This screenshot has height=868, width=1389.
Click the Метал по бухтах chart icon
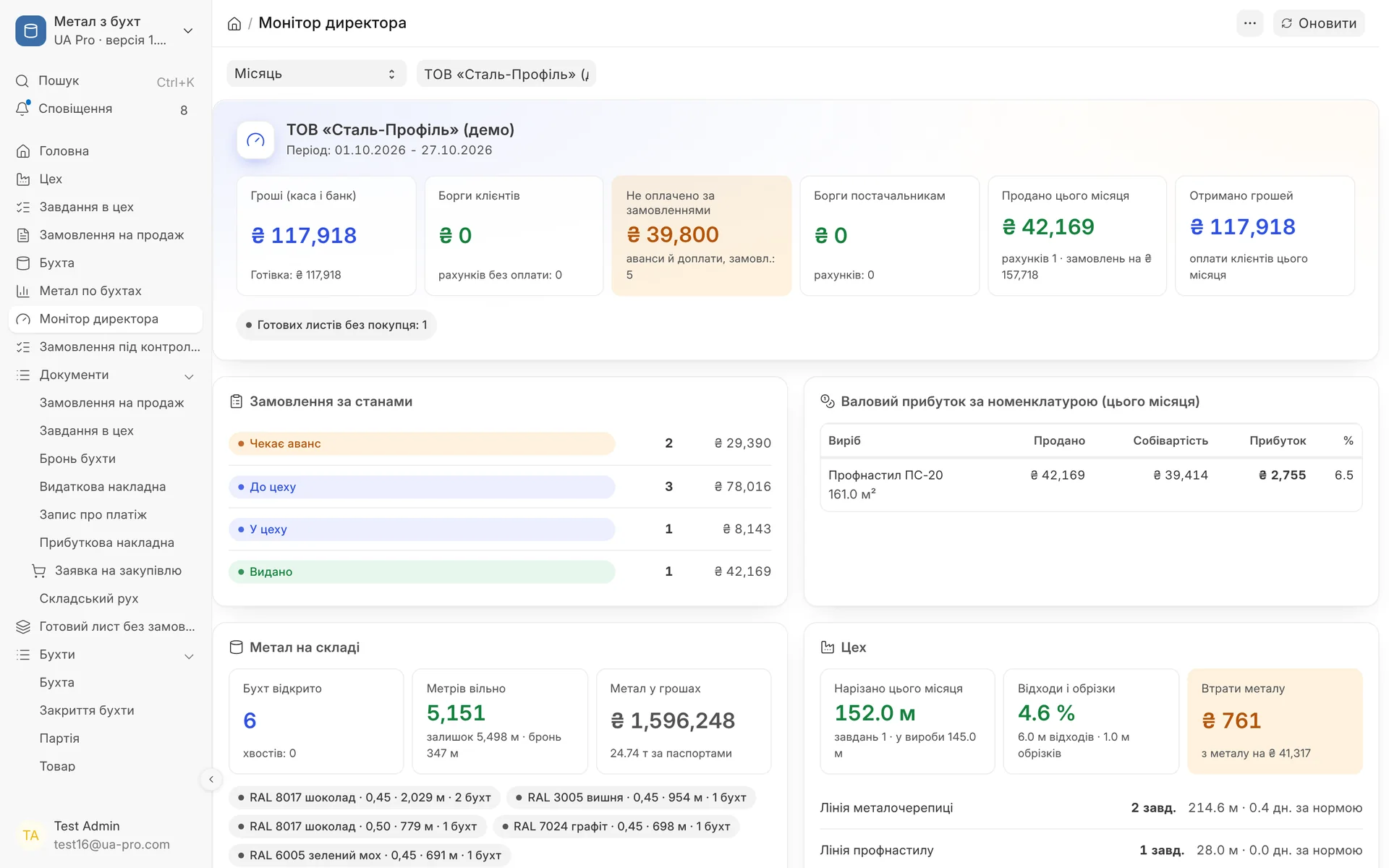(23, 291)
